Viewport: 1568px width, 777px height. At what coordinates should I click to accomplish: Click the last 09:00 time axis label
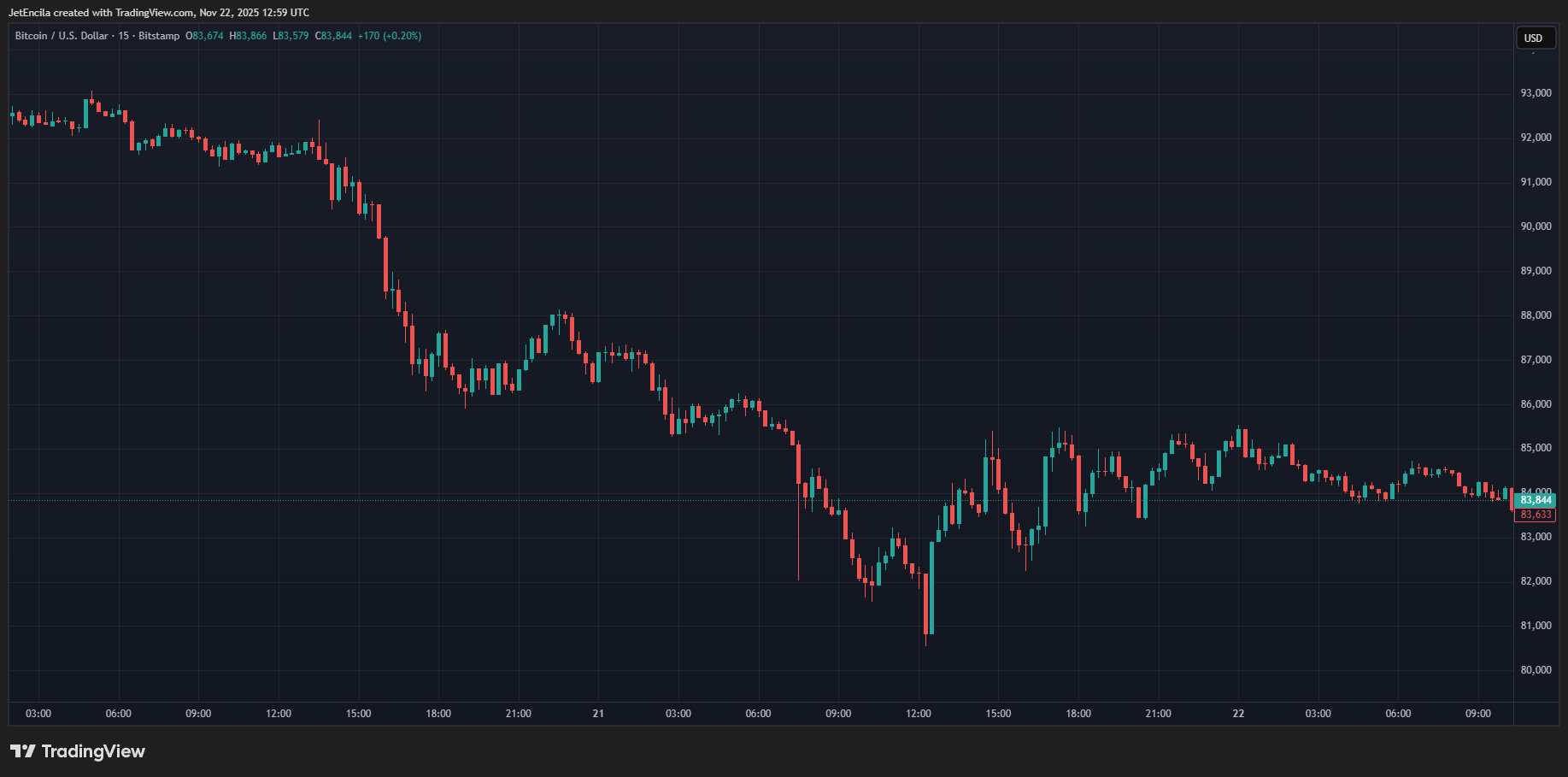tap(1478, 714)
